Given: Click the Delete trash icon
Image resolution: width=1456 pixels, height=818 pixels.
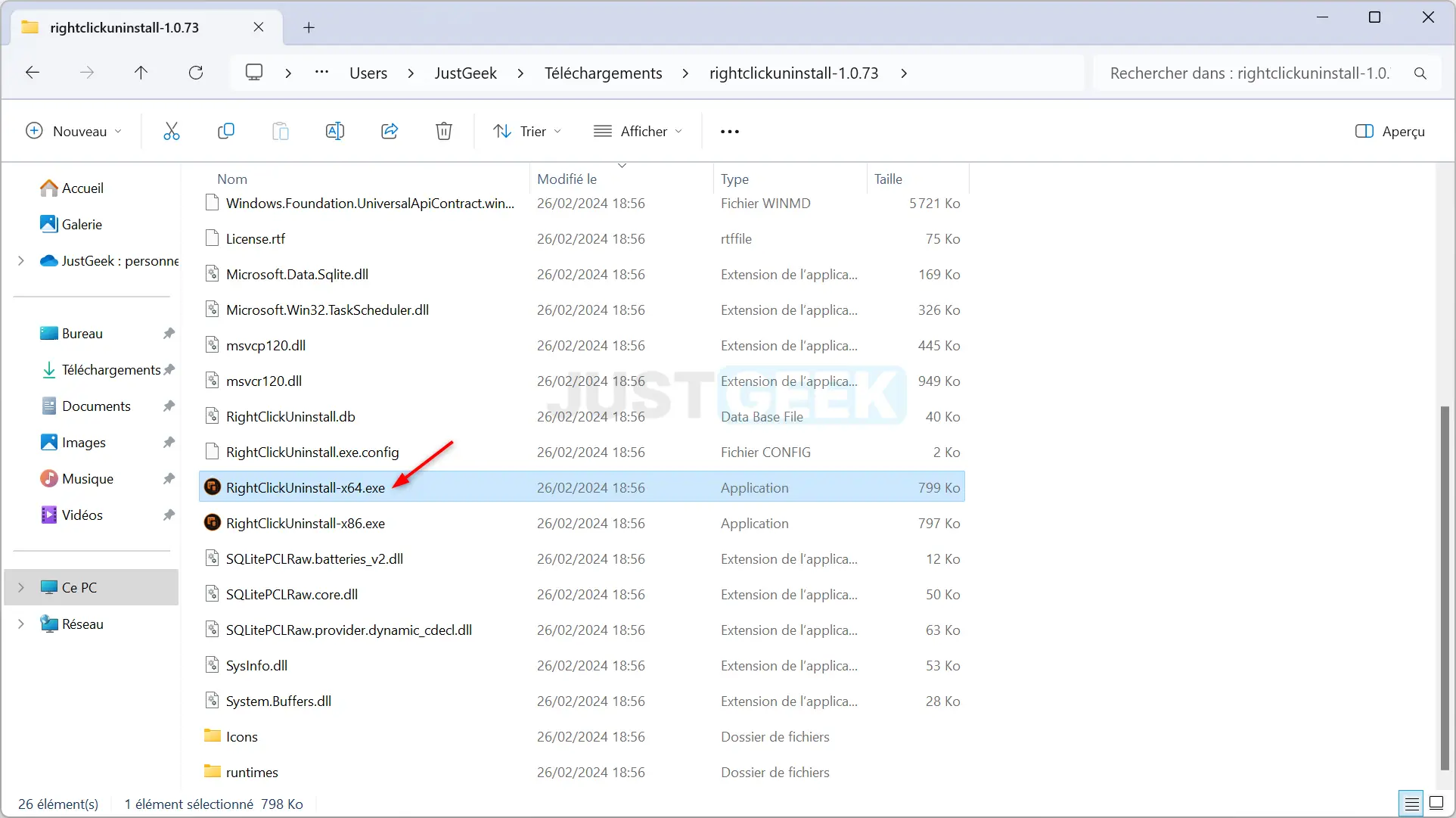Looking at the screenshot, I should pos(444,131).
